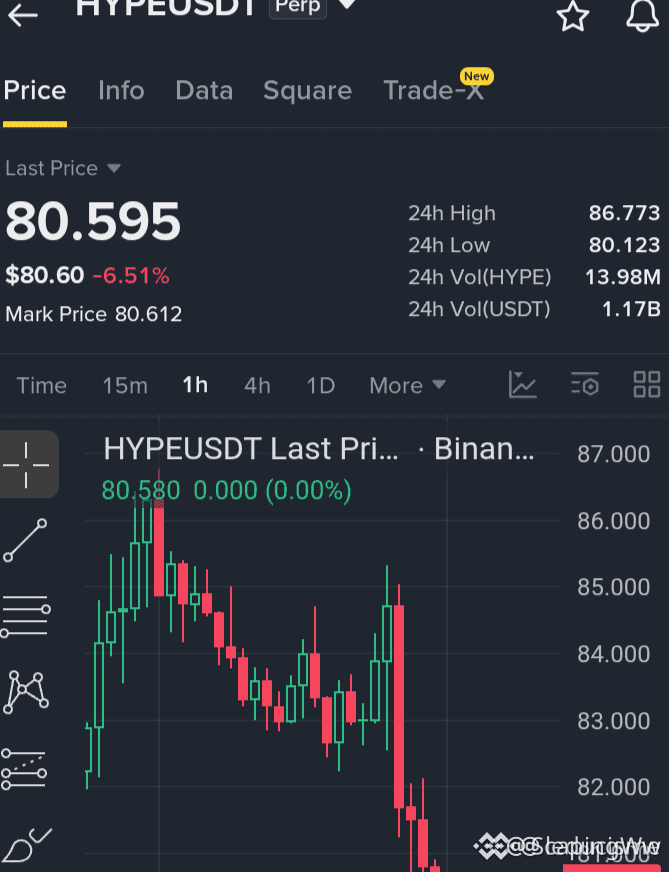The width and height of the screenshot is (669, 872).
Task: Select the 1h chart interval
Action: tap(195, 385)
